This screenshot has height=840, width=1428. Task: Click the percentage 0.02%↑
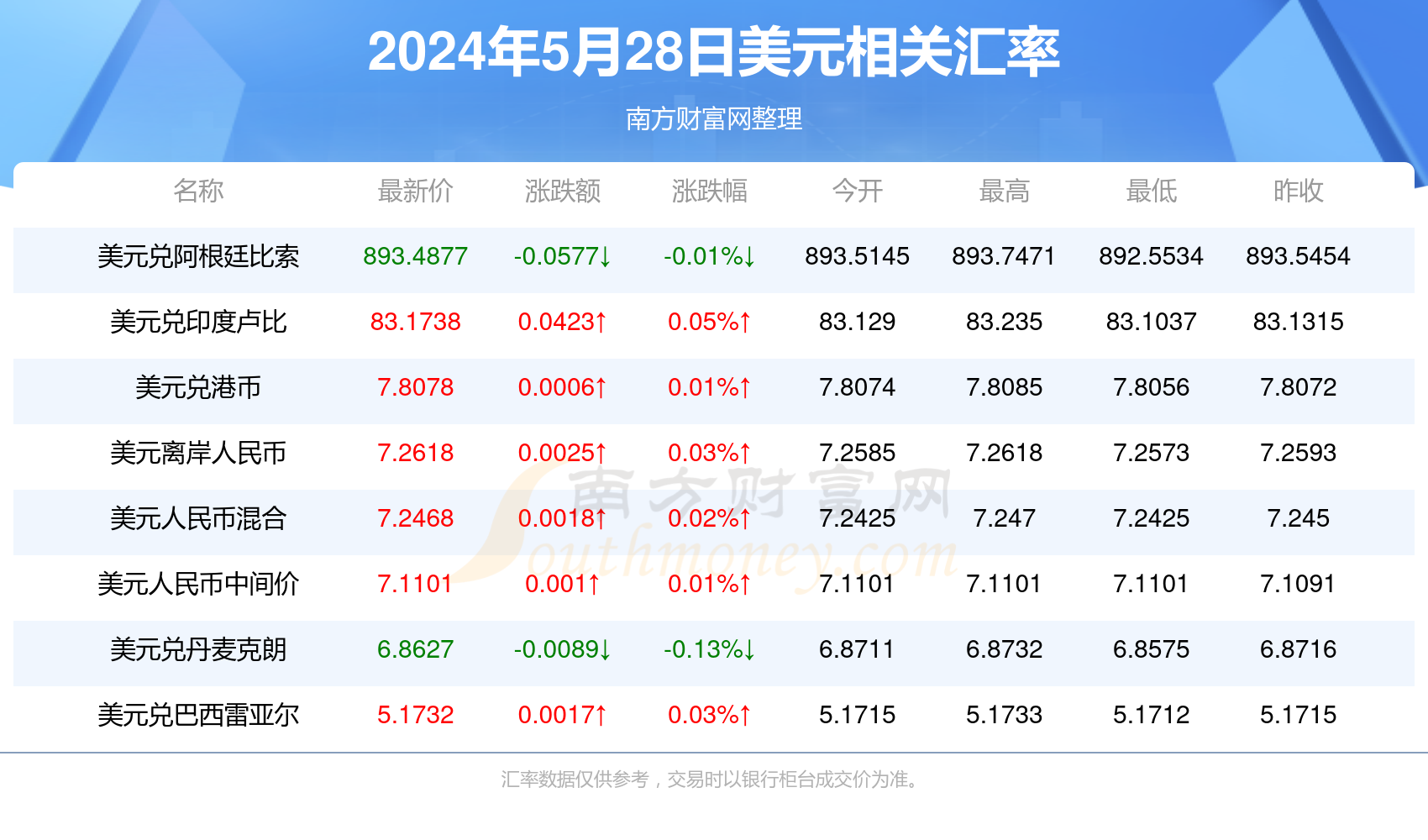point(710,518)
